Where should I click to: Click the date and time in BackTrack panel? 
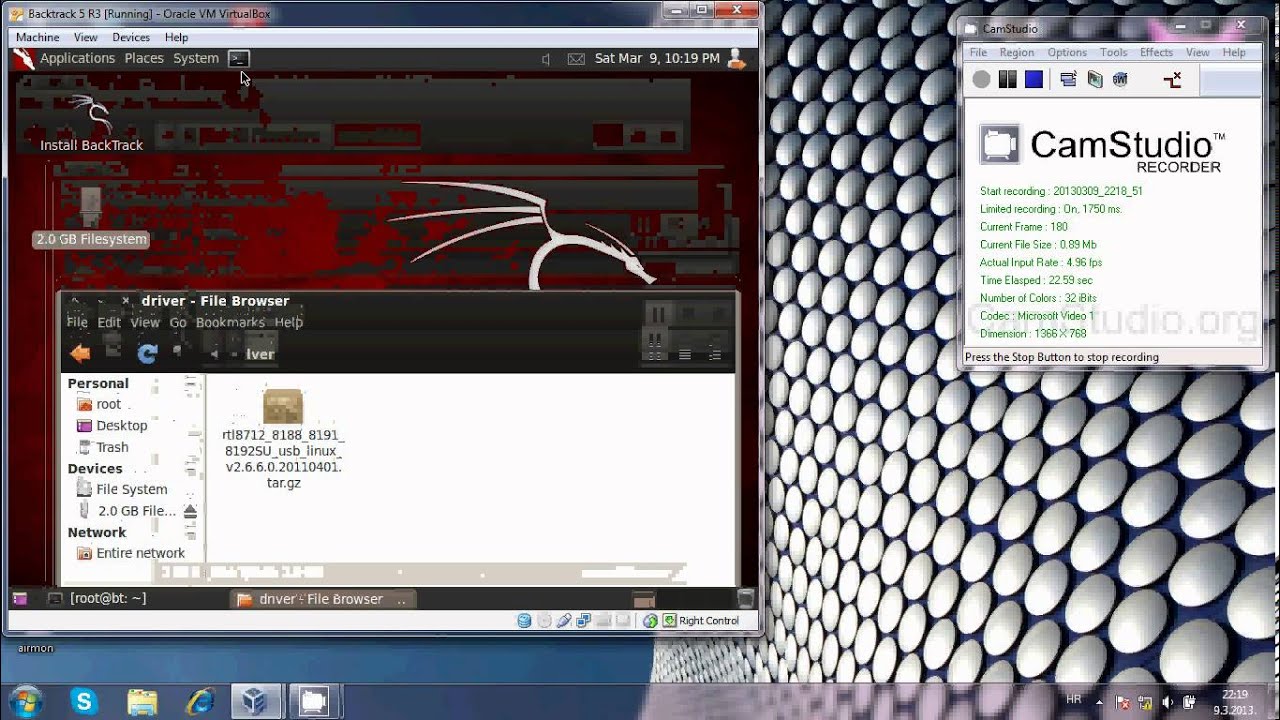point(657,58)
